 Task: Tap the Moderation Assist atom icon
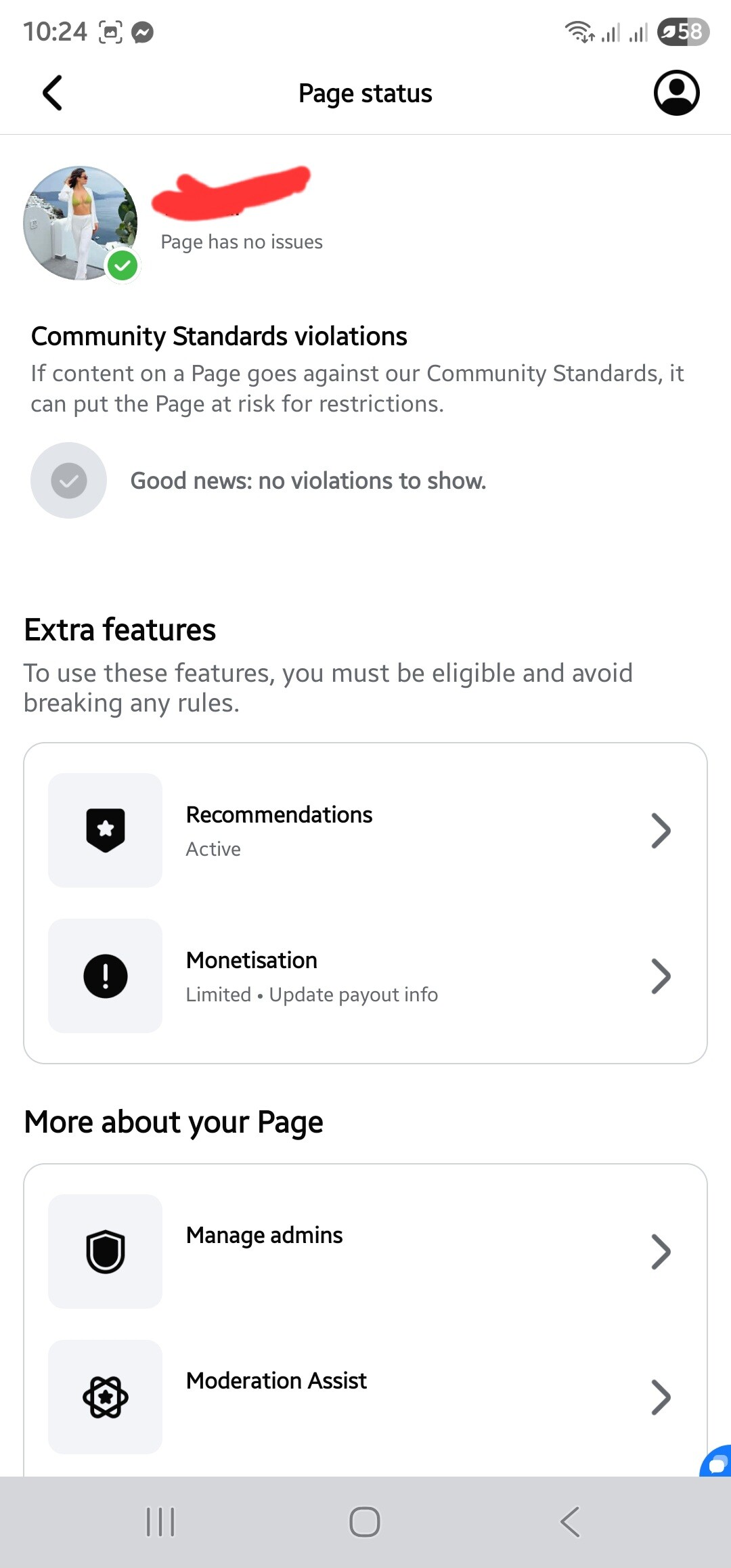pos(106,1397)
